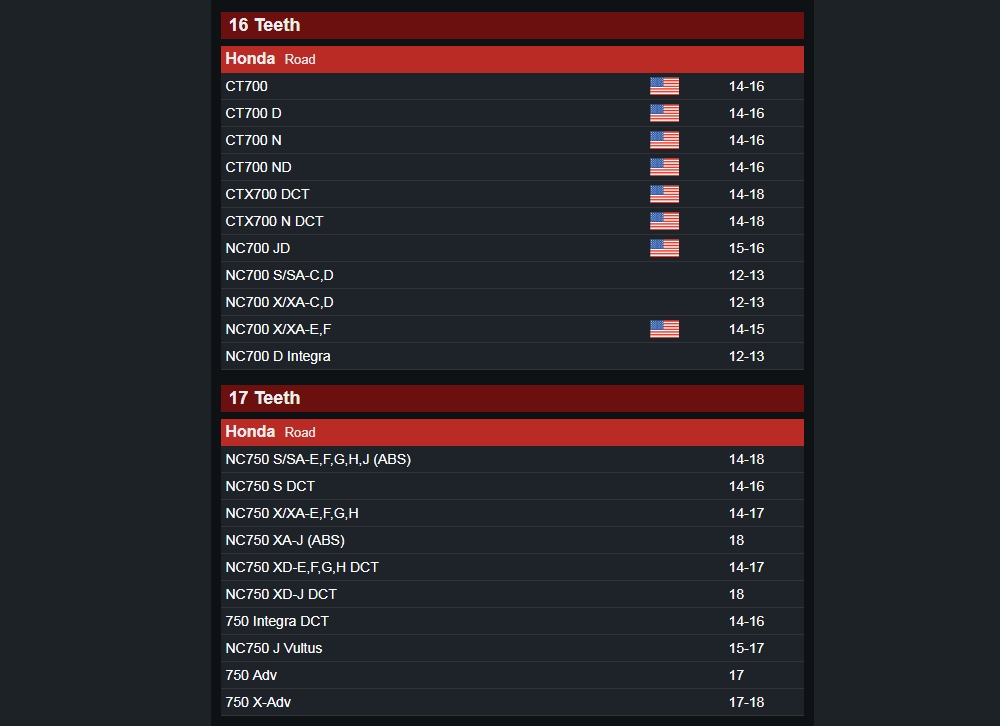Select the 16 Teeth section header
The width and height of the screenshot is (1000, 726).
[x=512, y=26]
